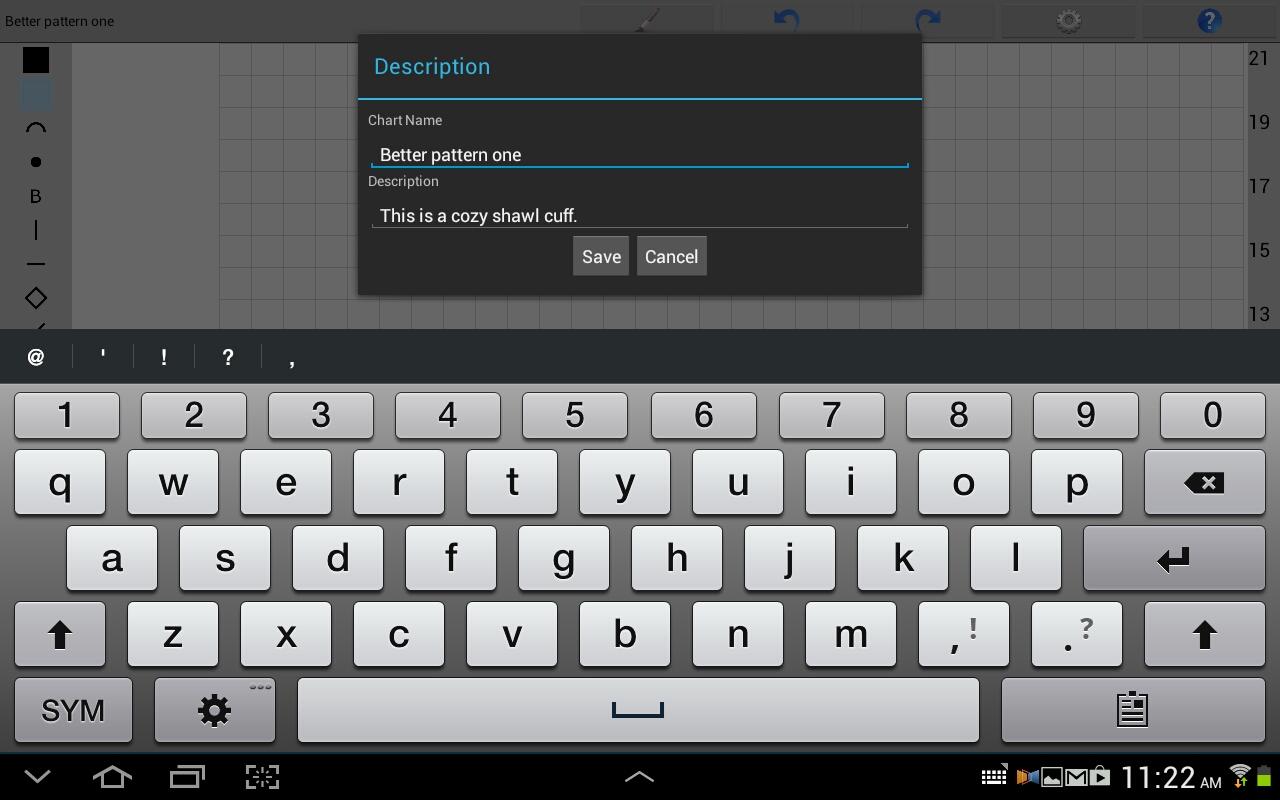Tap the number 8 key
The width and height of the screenshot is (1280, 800).
tap(958, 414)
